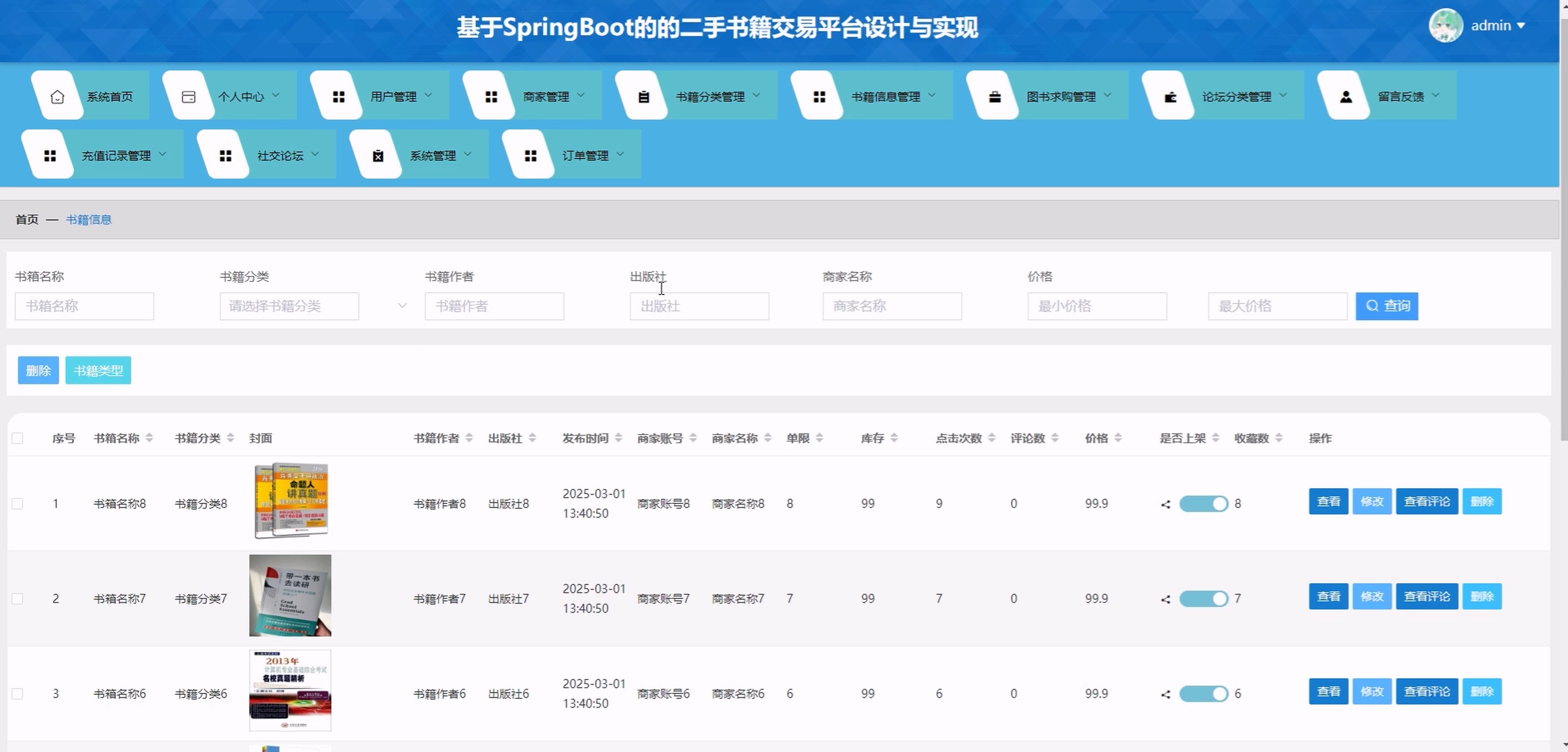Click 查看评论 for 书籍名称7
Screen dimensions: 1568x752
(x=1426, y=596)
